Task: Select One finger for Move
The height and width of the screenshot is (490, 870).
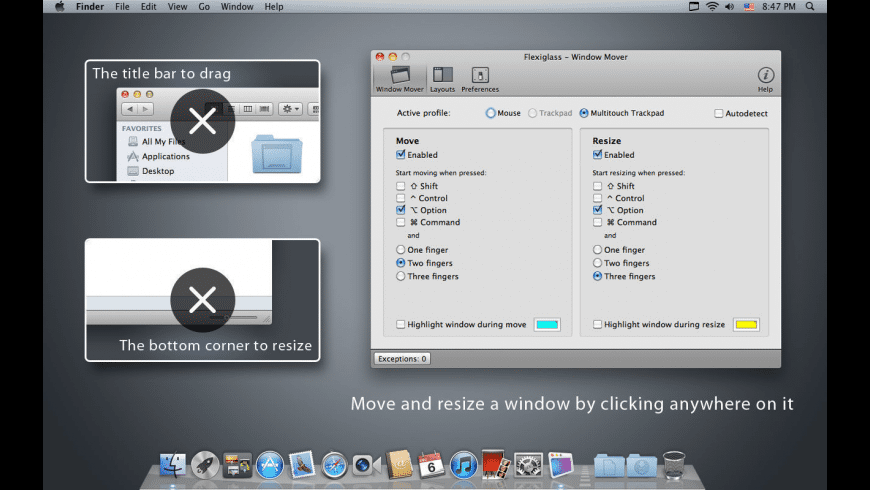Action: tap(401, 250)
